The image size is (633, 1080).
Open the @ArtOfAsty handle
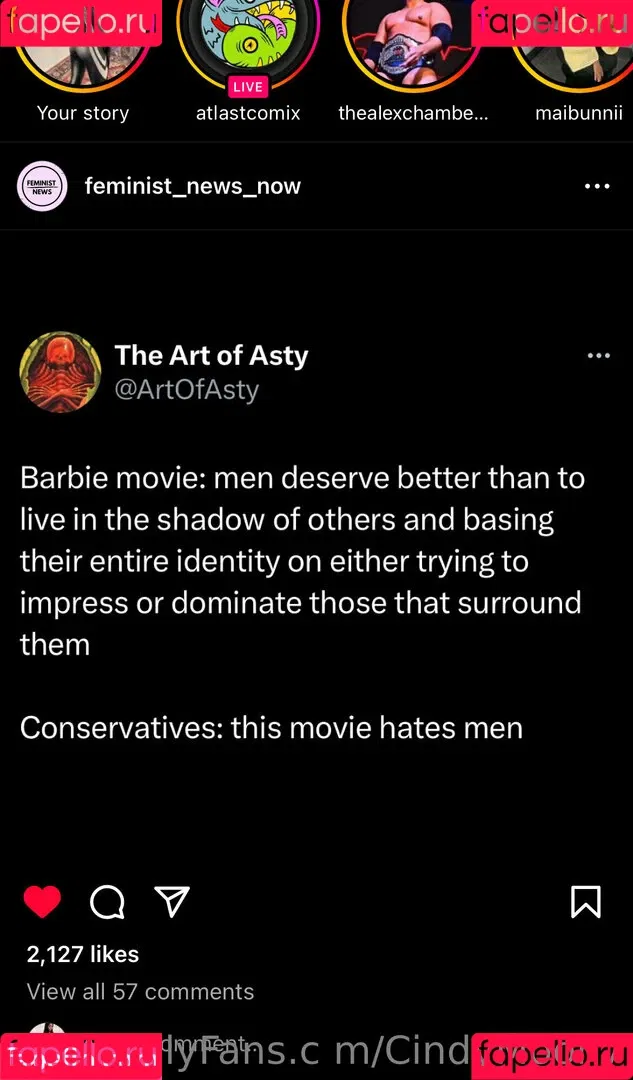click(187, 390)
